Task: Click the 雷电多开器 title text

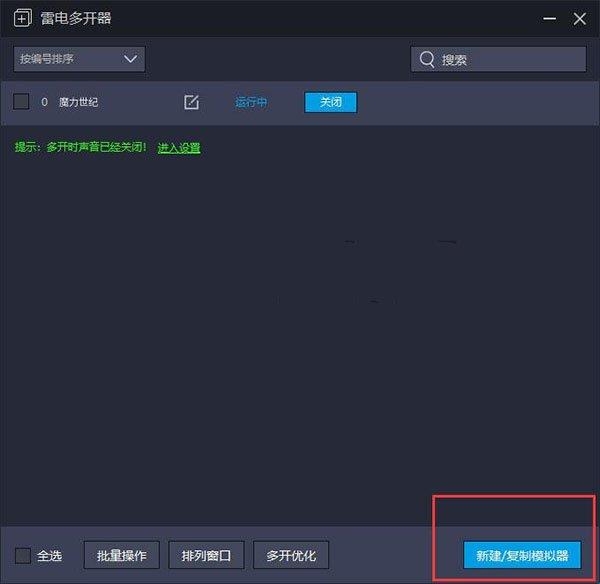Action: [76, 18]
